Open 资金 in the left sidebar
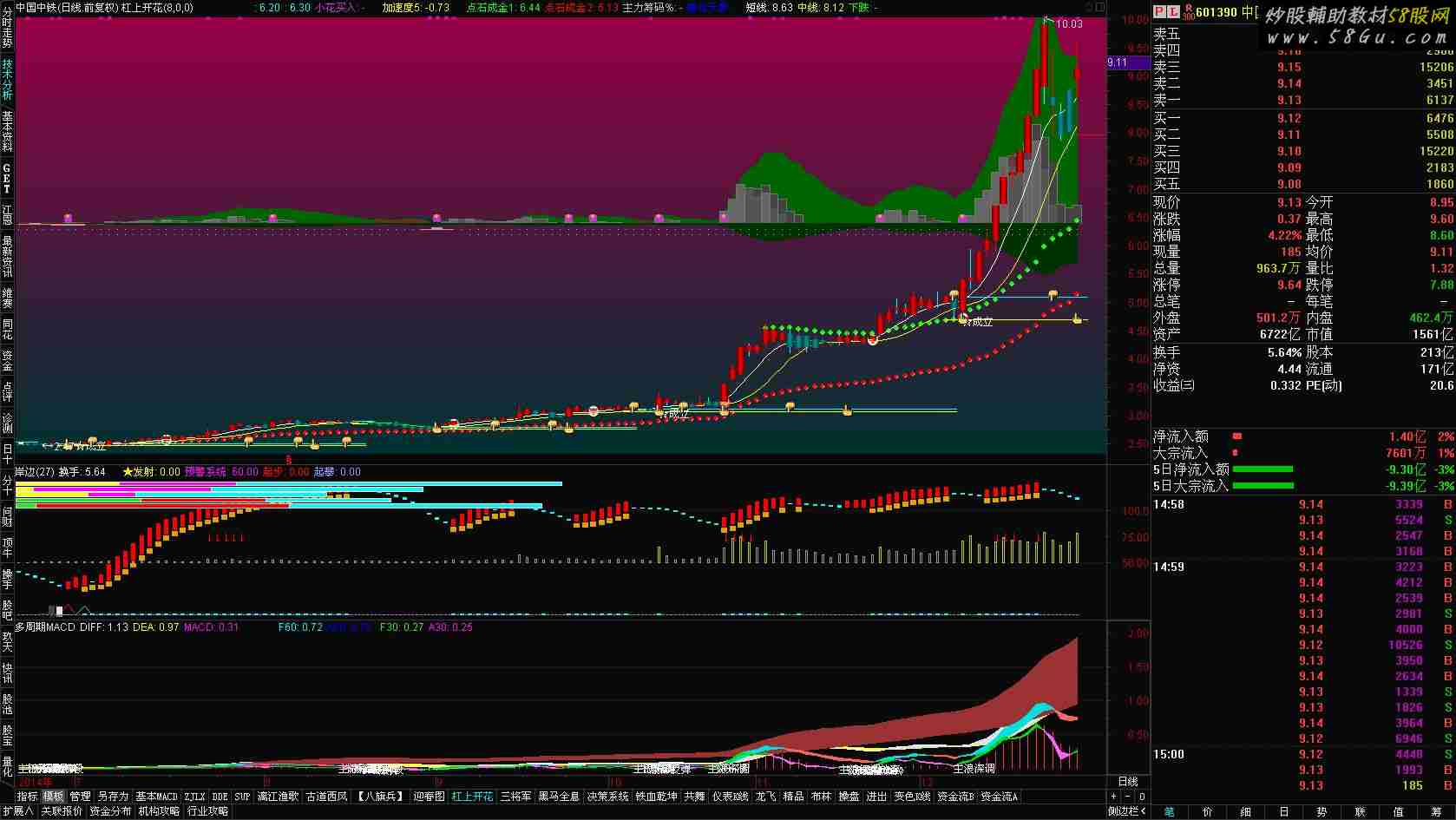Viewport: 1456px width, 820px height. tap(7, 360)
